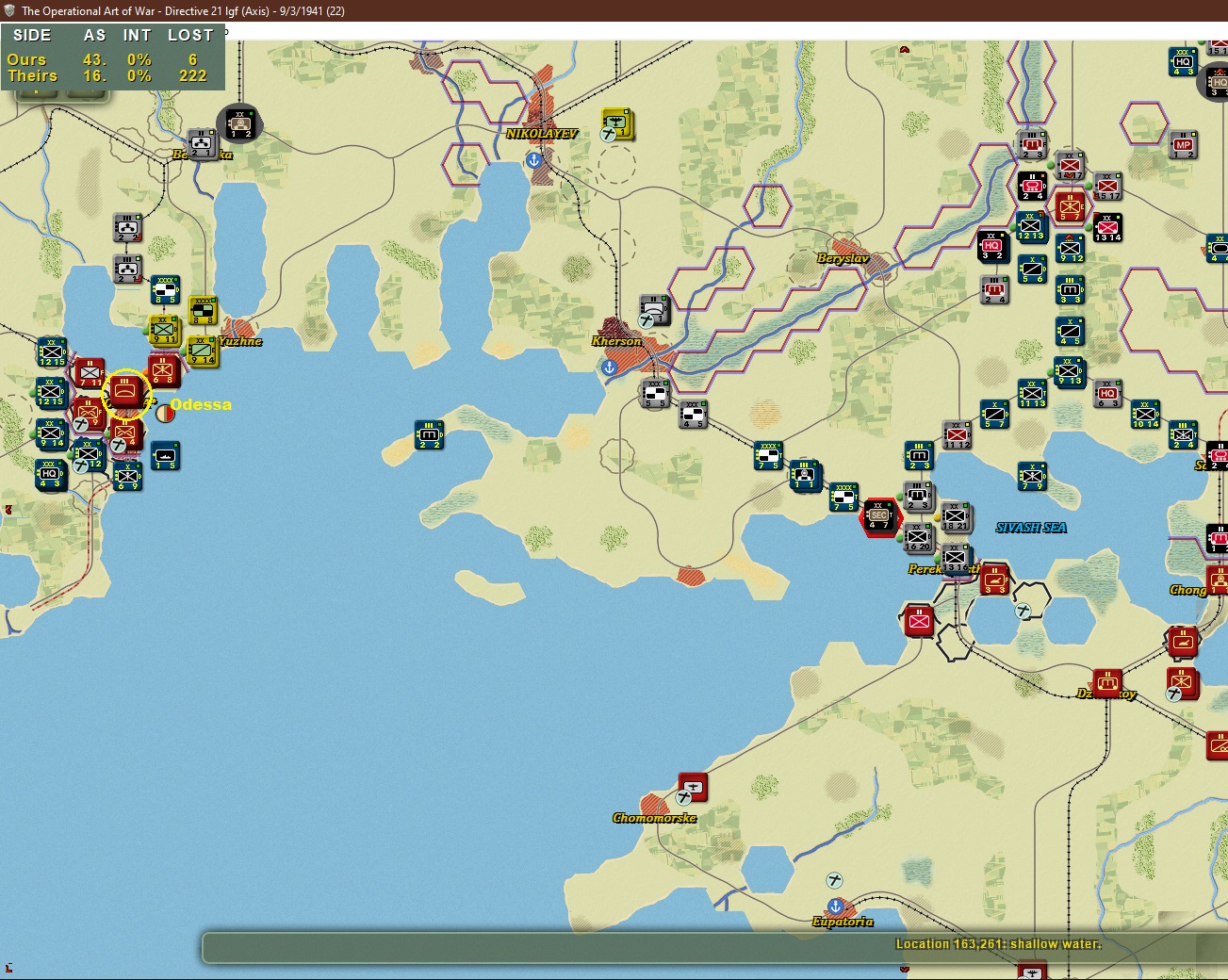1228x980 pixels.
Task: Select red II unit rated 5-7 near Beryslav
Action: [1070, 206]
